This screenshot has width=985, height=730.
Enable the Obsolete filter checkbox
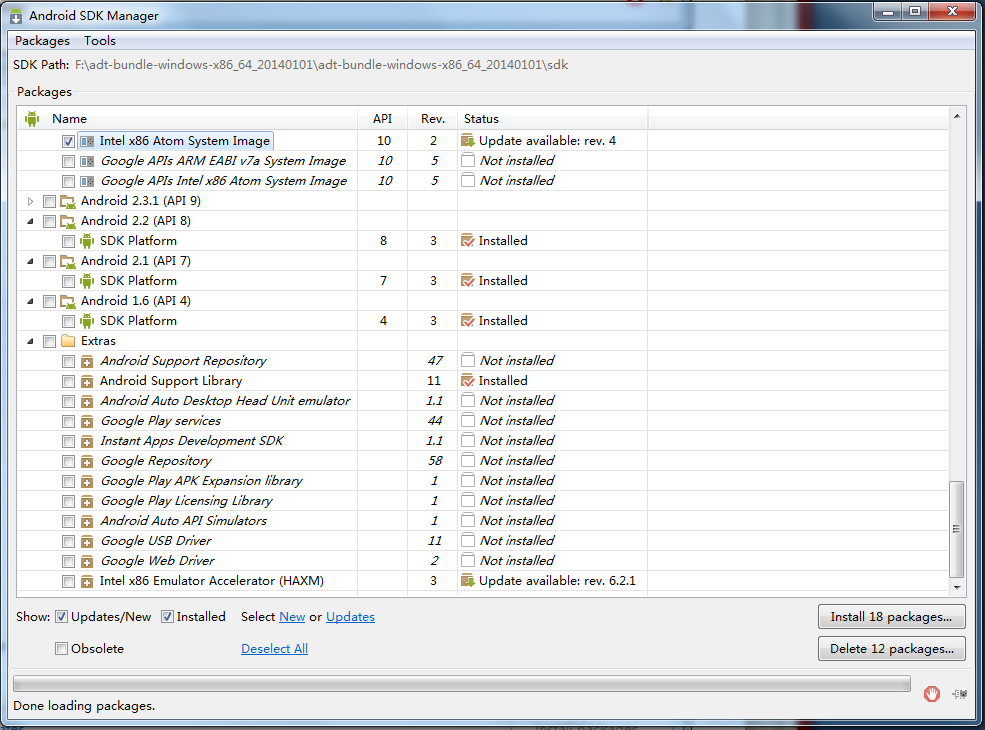pyautogui.click(x=62, y=649)
